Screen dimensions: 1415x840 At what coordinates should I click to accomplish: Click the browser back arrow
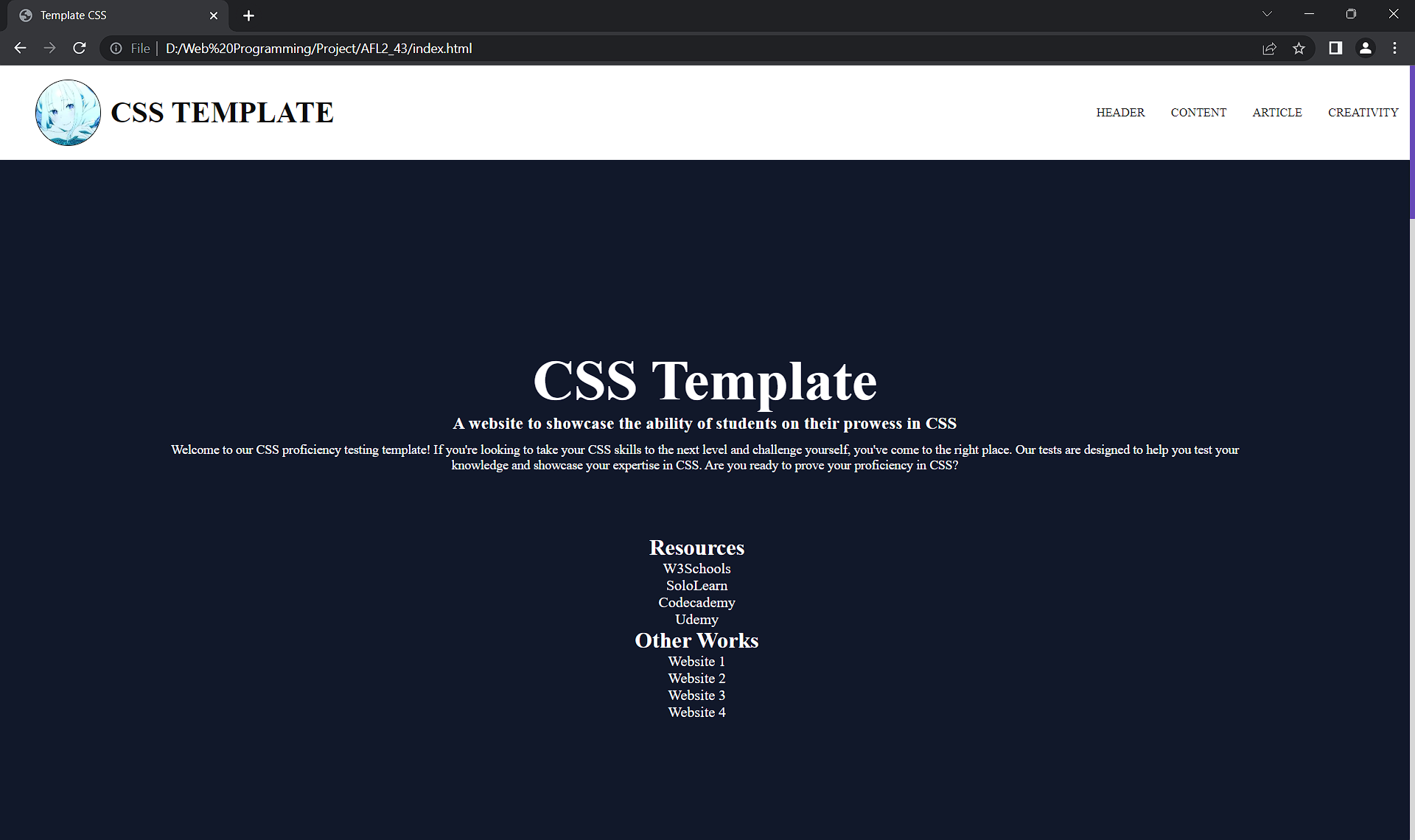(20, 48)
